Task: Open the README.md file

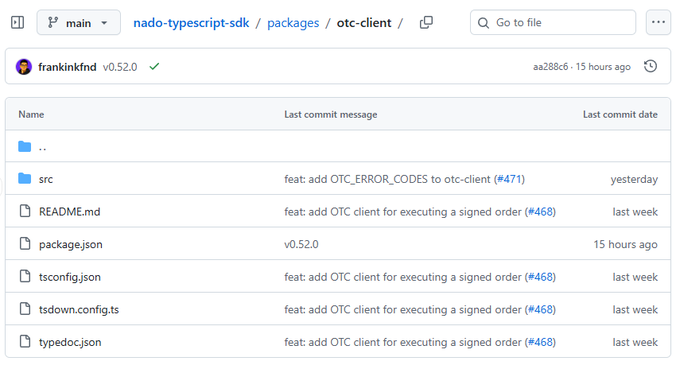Action: coord(69,212)
